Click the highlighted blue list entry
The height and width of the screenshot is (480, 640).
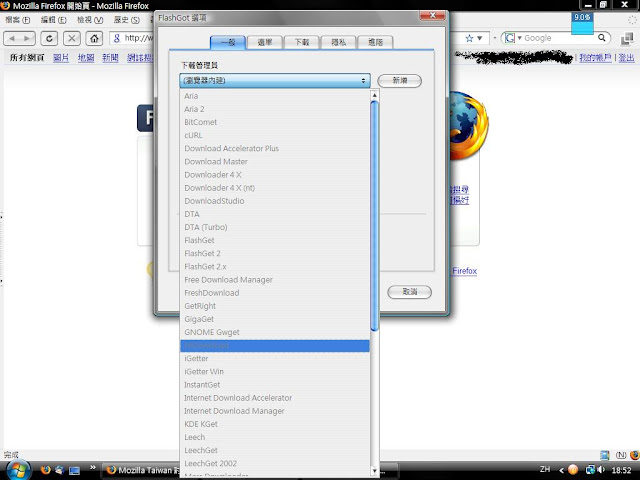pos(275,345)
